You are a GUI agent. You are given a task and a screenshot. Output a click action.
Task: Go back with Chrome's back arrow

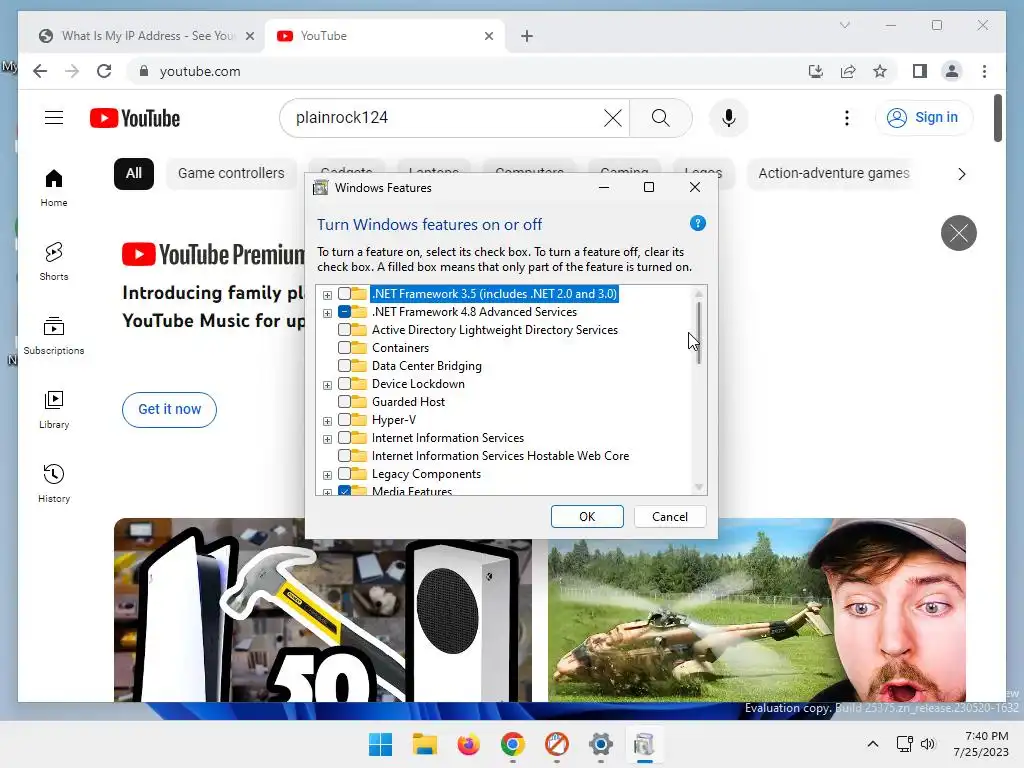tap(40, 71)
